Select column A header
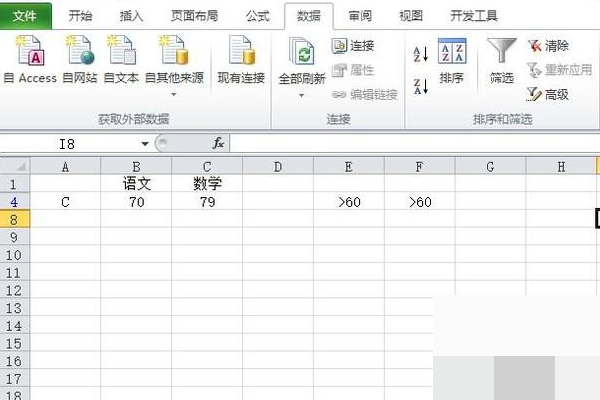600x400 pixels. click(65, 167)
